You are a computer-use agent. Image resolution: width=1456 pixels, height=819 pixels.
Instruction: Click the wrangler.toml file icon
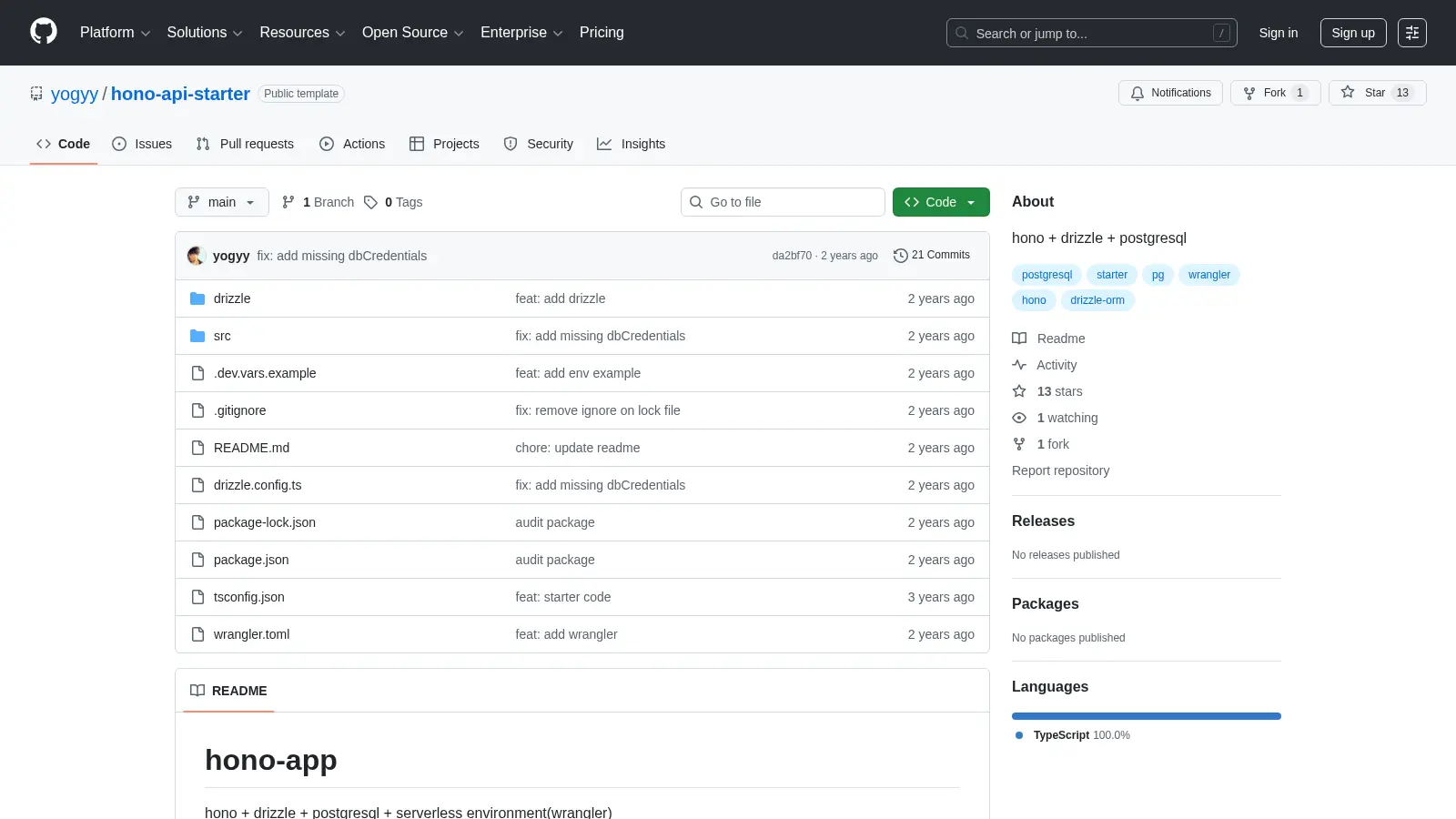197,634
